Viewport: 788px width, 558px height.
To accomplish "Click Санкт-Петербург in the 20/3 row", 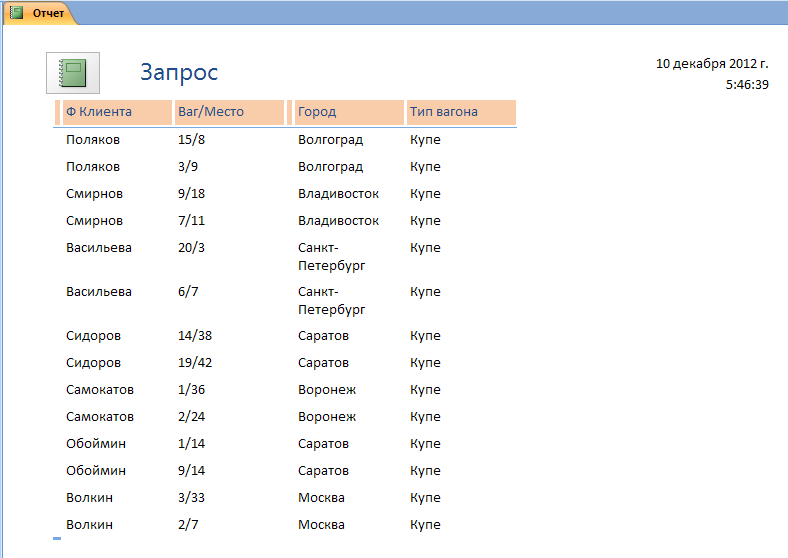I will point(332,257).
